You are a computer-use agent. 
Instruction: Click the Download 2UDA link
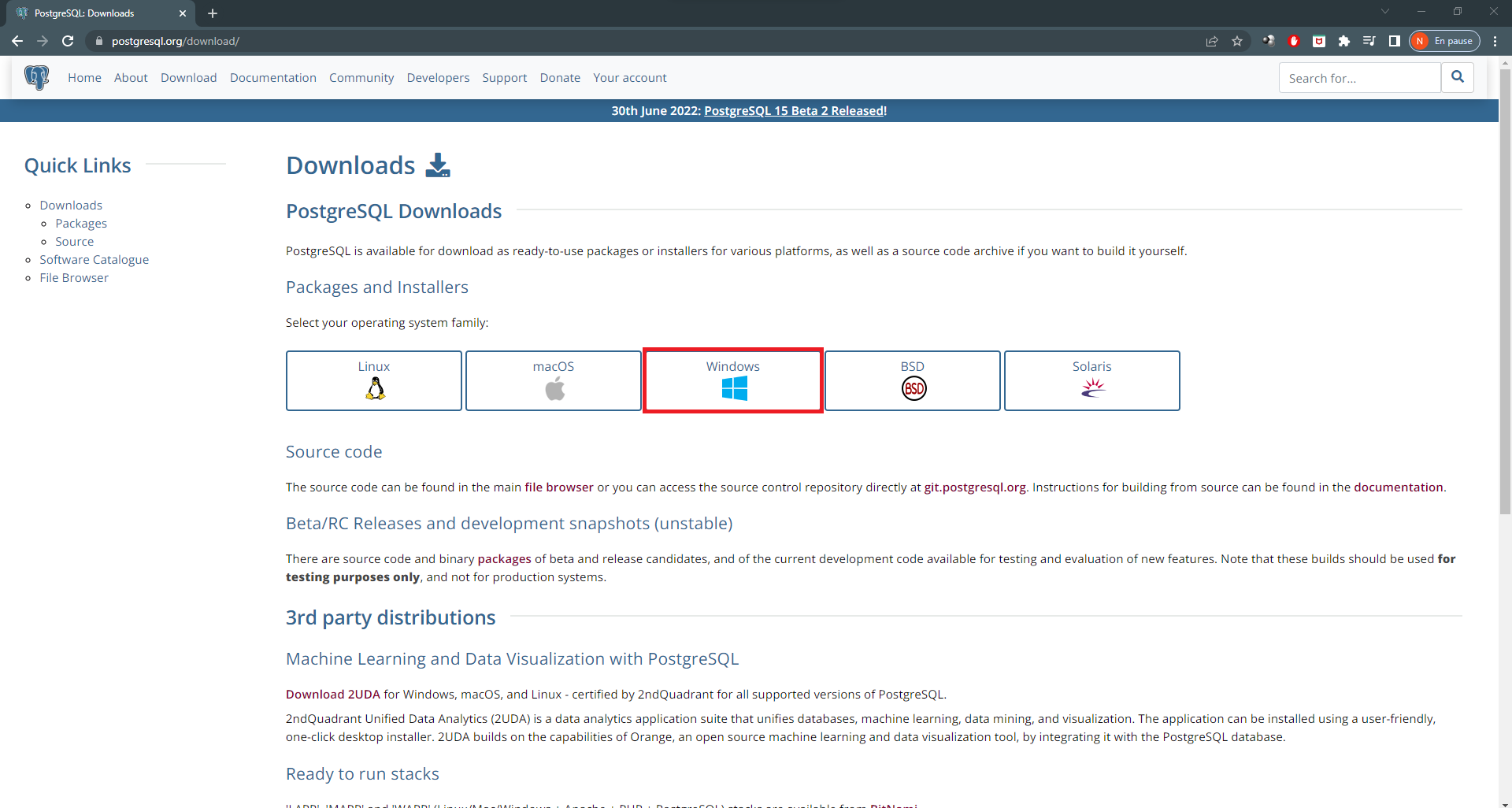(x=332, y=694)
